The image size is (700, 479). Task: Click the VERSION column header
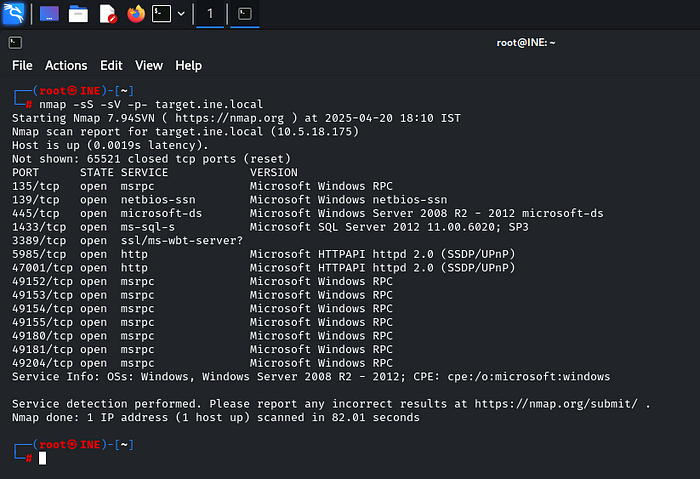pos(274,172)
